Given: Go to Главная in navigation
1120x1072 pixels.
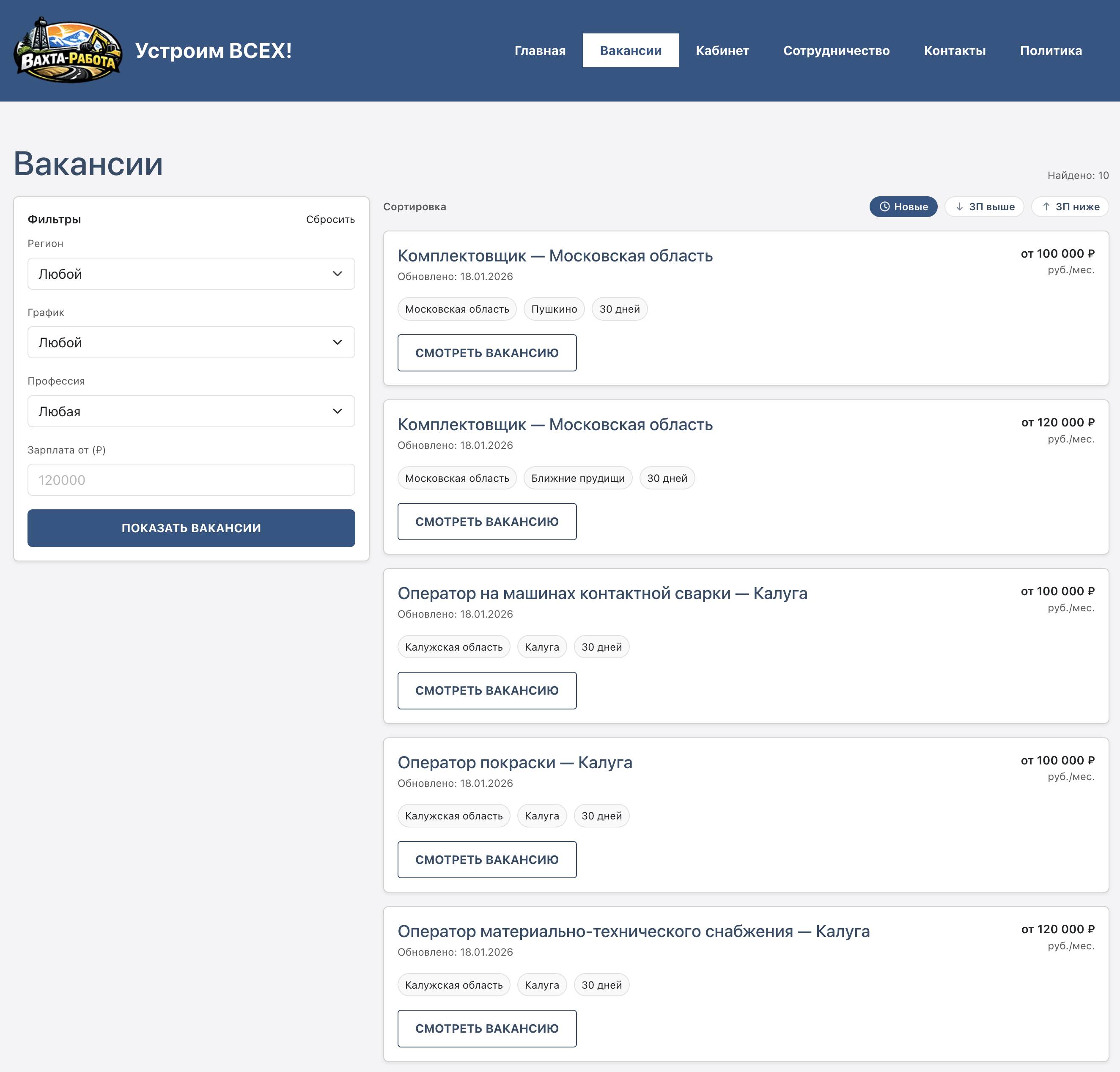Looking at the screenshot, I should 539,50.
